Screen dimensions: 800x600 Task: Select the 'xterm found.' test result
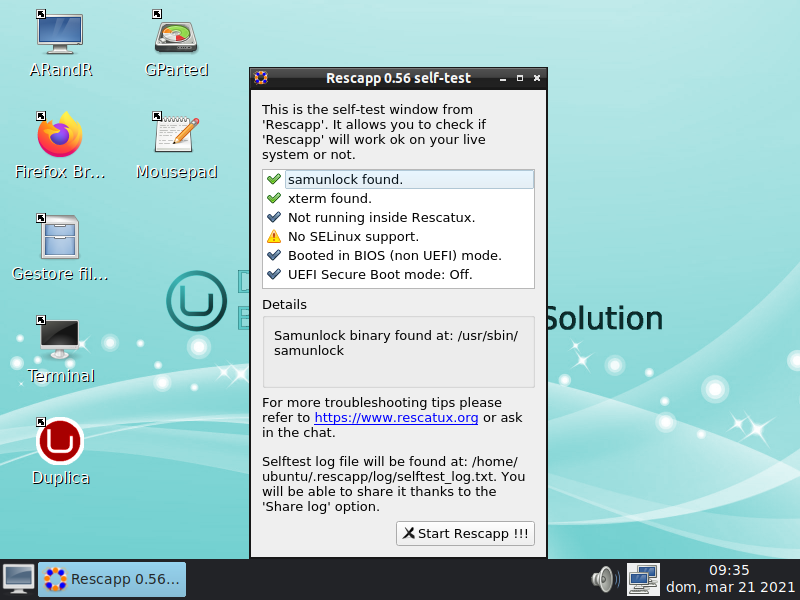click(x=329, y=199)
